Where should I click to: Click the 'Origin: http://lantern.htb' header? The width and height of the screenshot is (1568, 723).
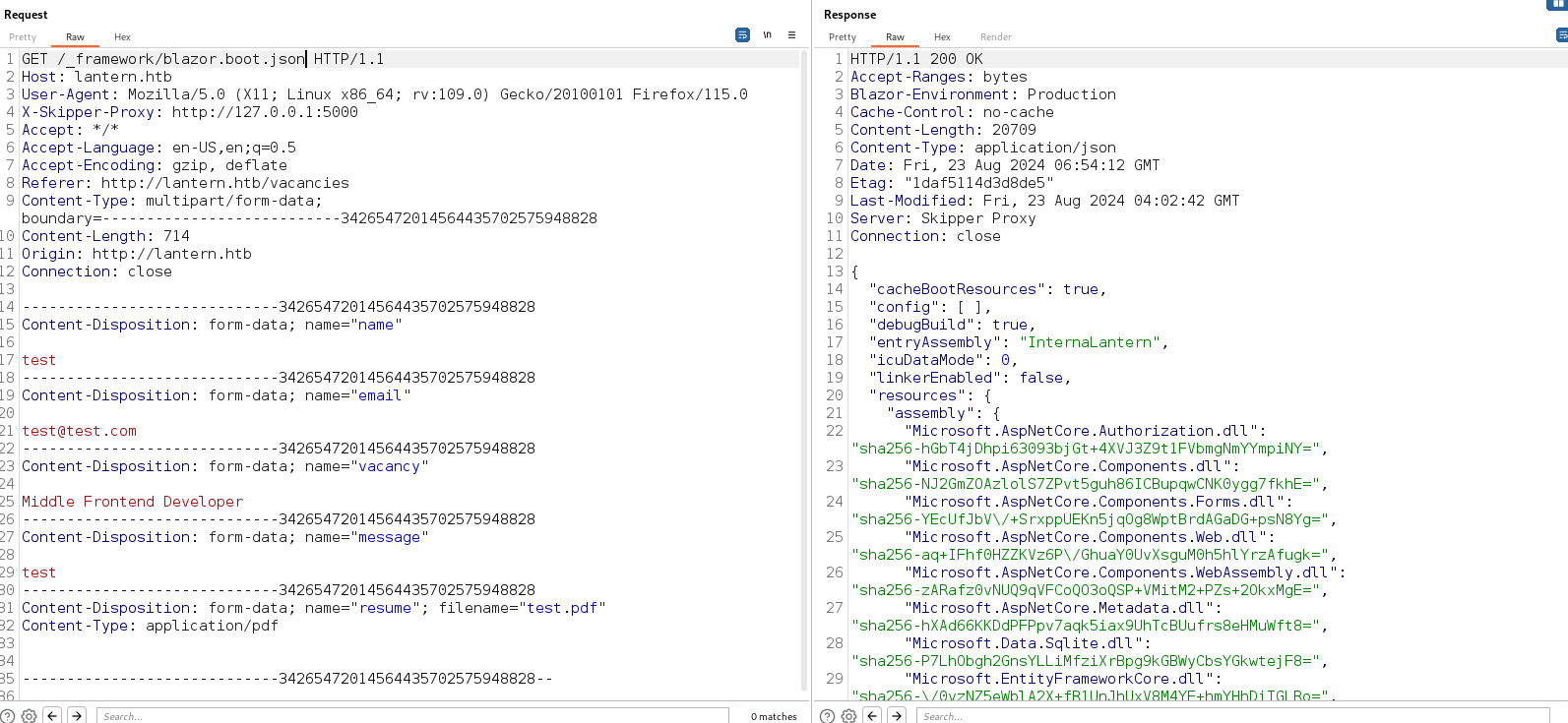tap(137, 254)
